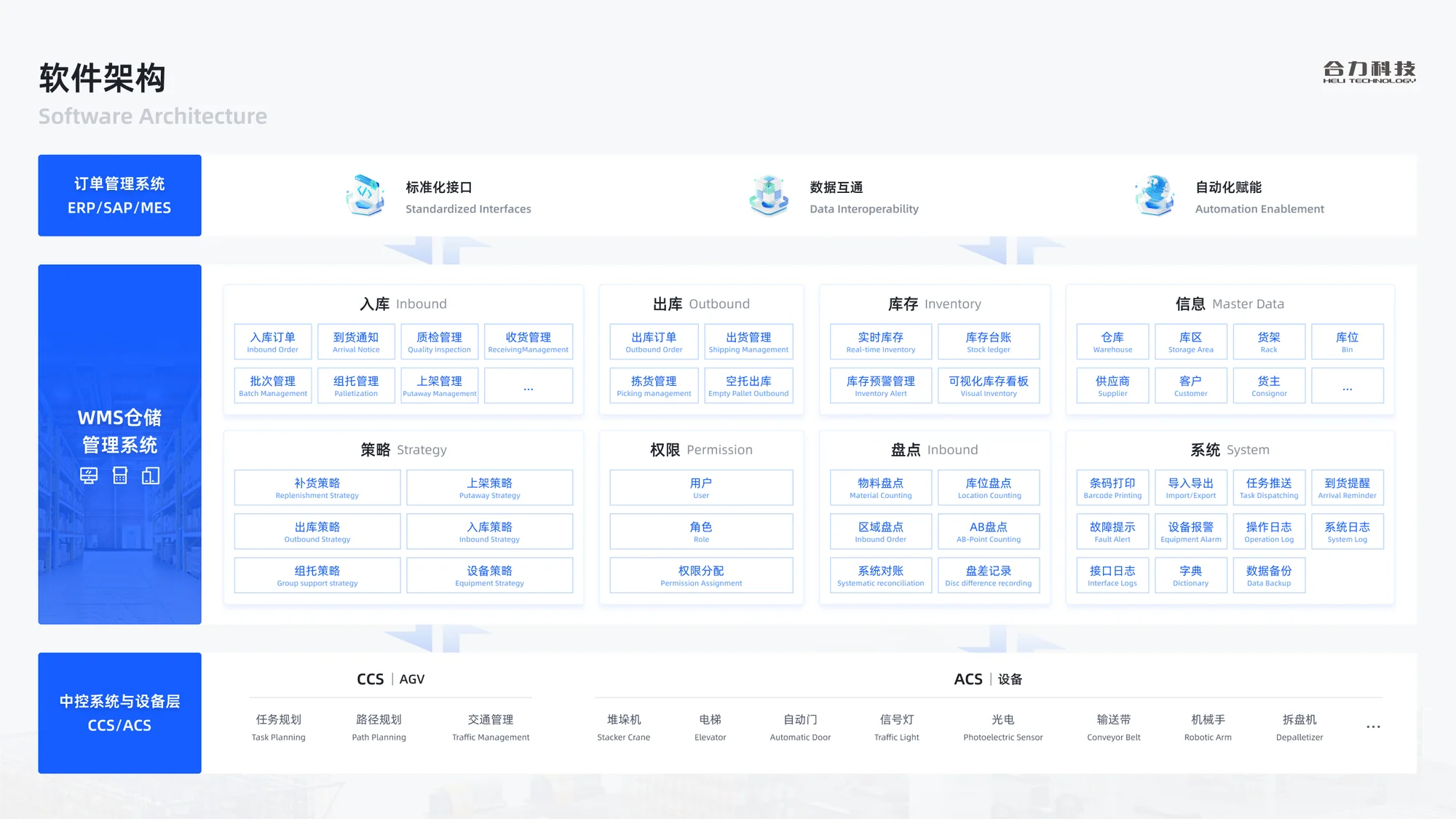Click the Data Backup box
The image size is (1456, 819).
point(1269,575)
